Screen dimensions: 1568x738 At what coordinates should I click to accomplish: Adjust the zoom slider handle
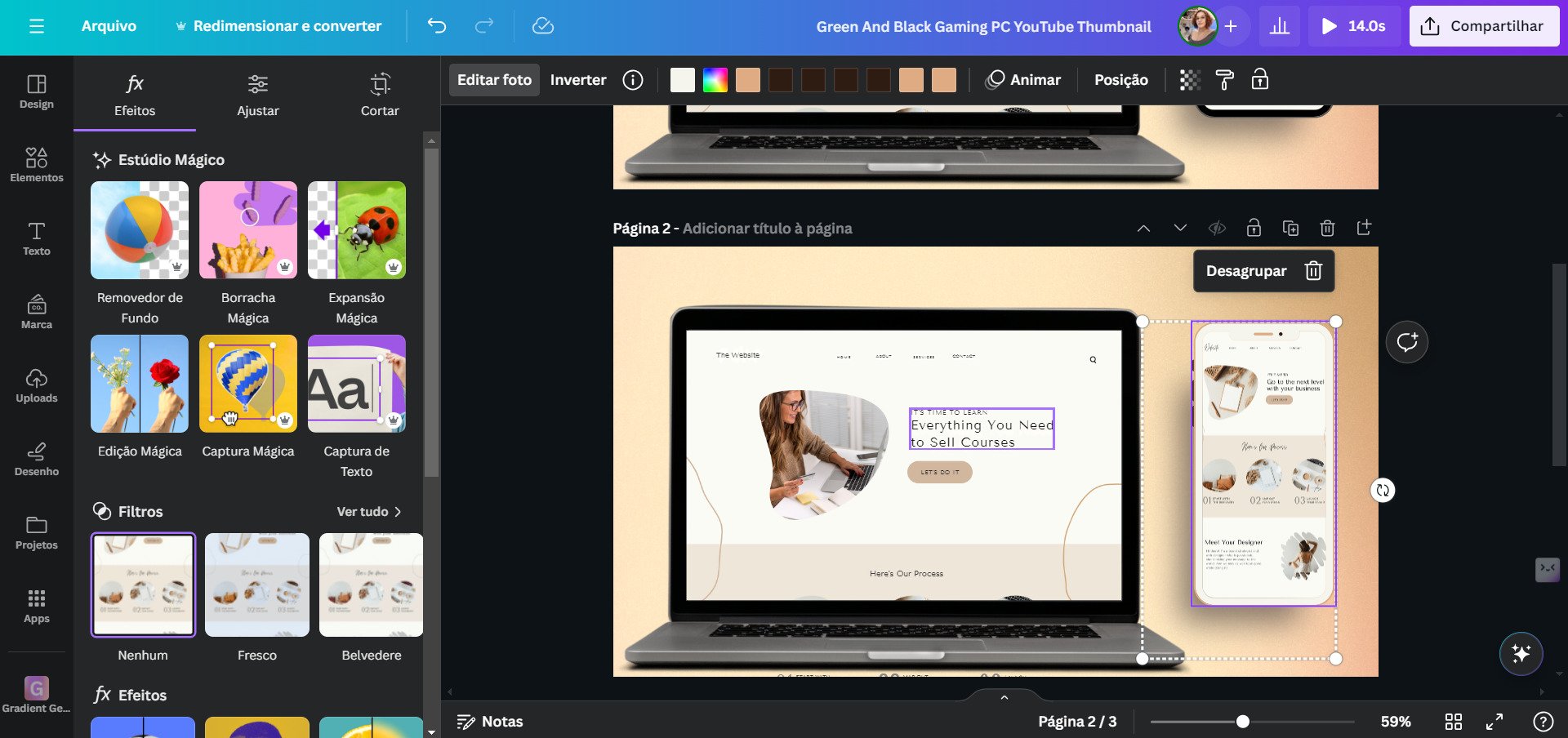tap(1242, 722)
